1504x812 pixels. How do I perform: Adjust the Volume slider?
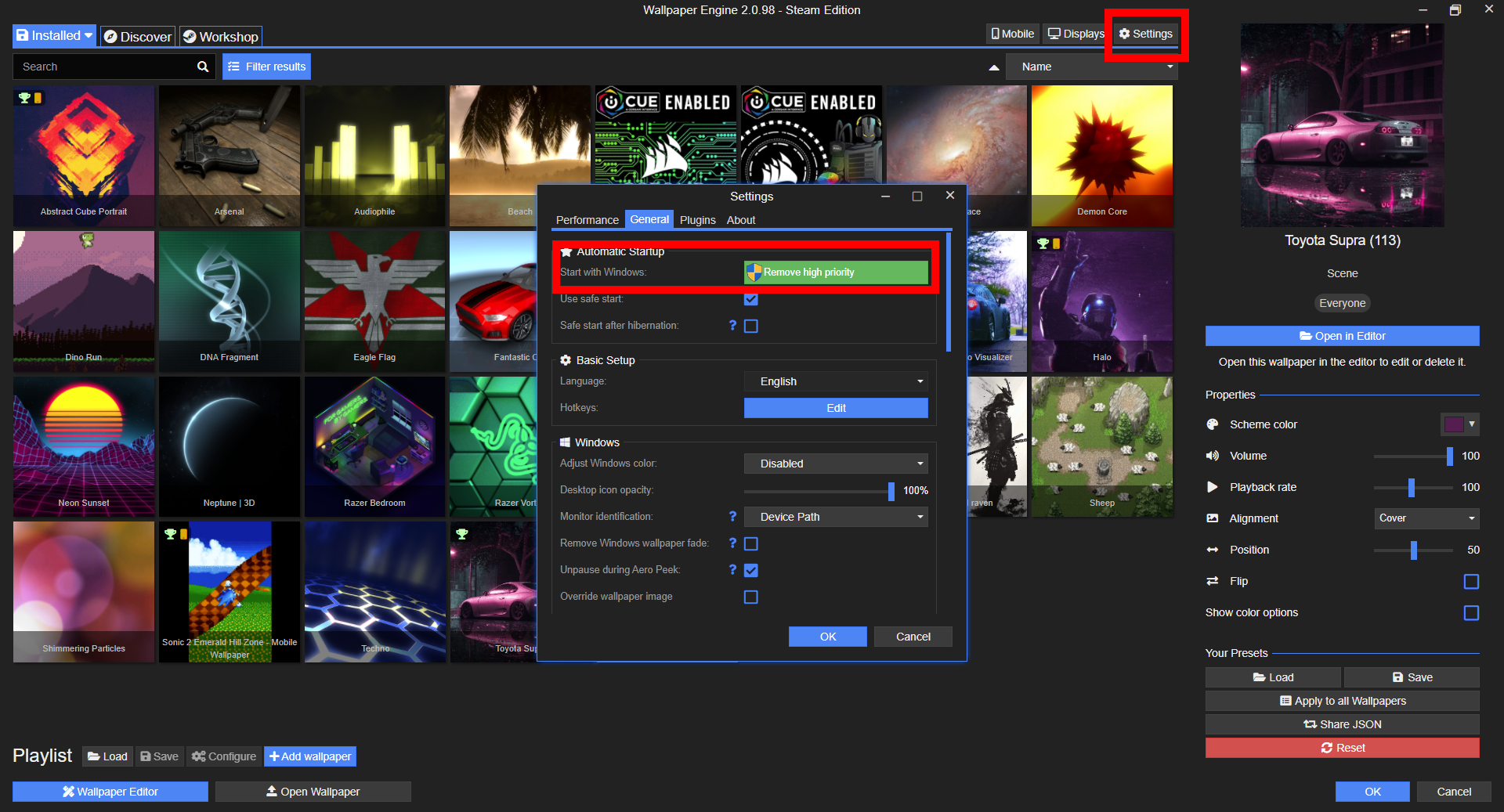pyautogui.click(x=1414, y=456)
